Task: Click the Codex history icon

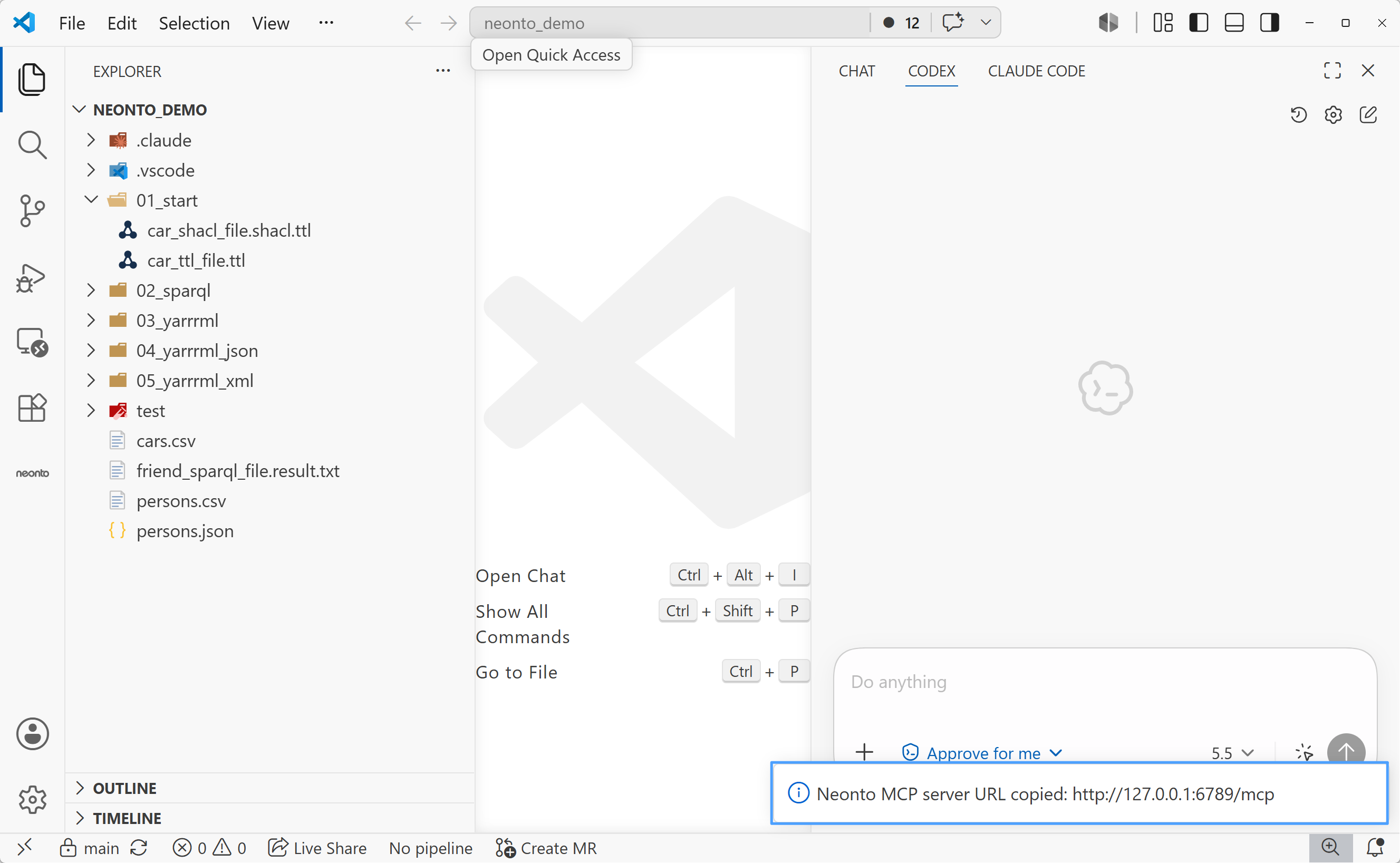Action: coord(1298,115)
